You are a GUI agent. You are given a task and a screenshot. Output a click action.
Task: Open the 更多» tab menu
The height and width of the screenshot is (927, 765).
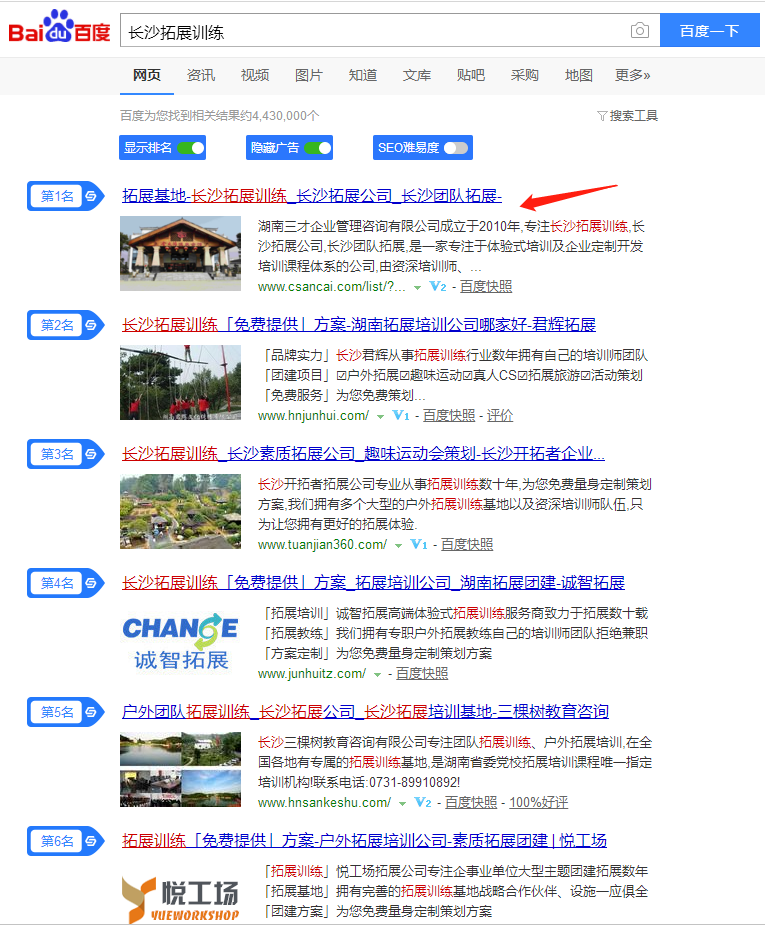633,75
